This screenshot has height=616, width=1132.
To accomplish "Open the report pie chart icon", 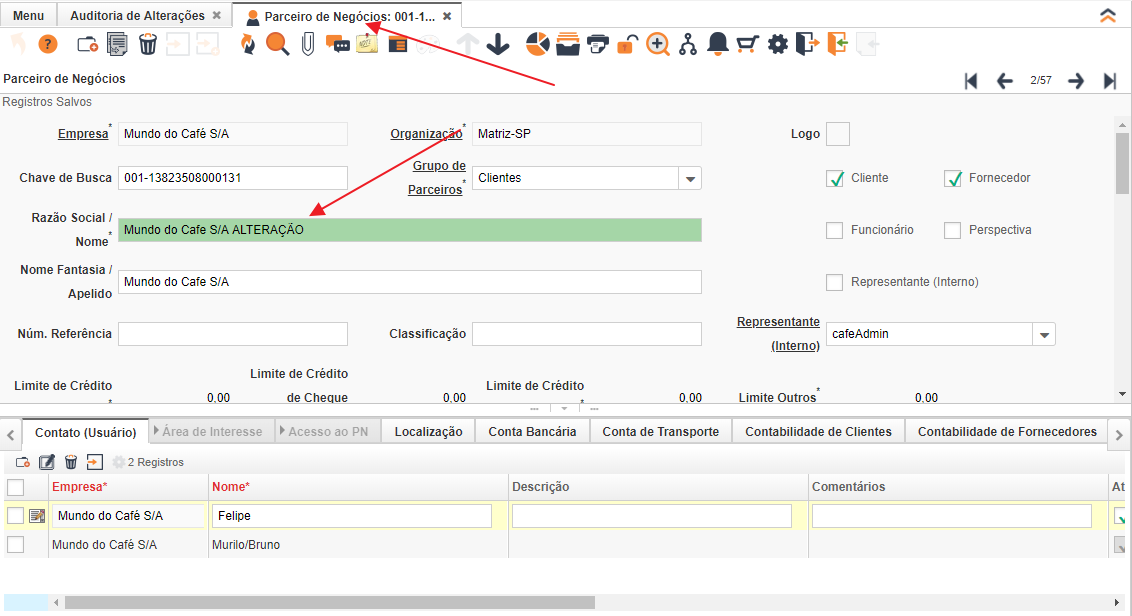I will pos(538,44).
